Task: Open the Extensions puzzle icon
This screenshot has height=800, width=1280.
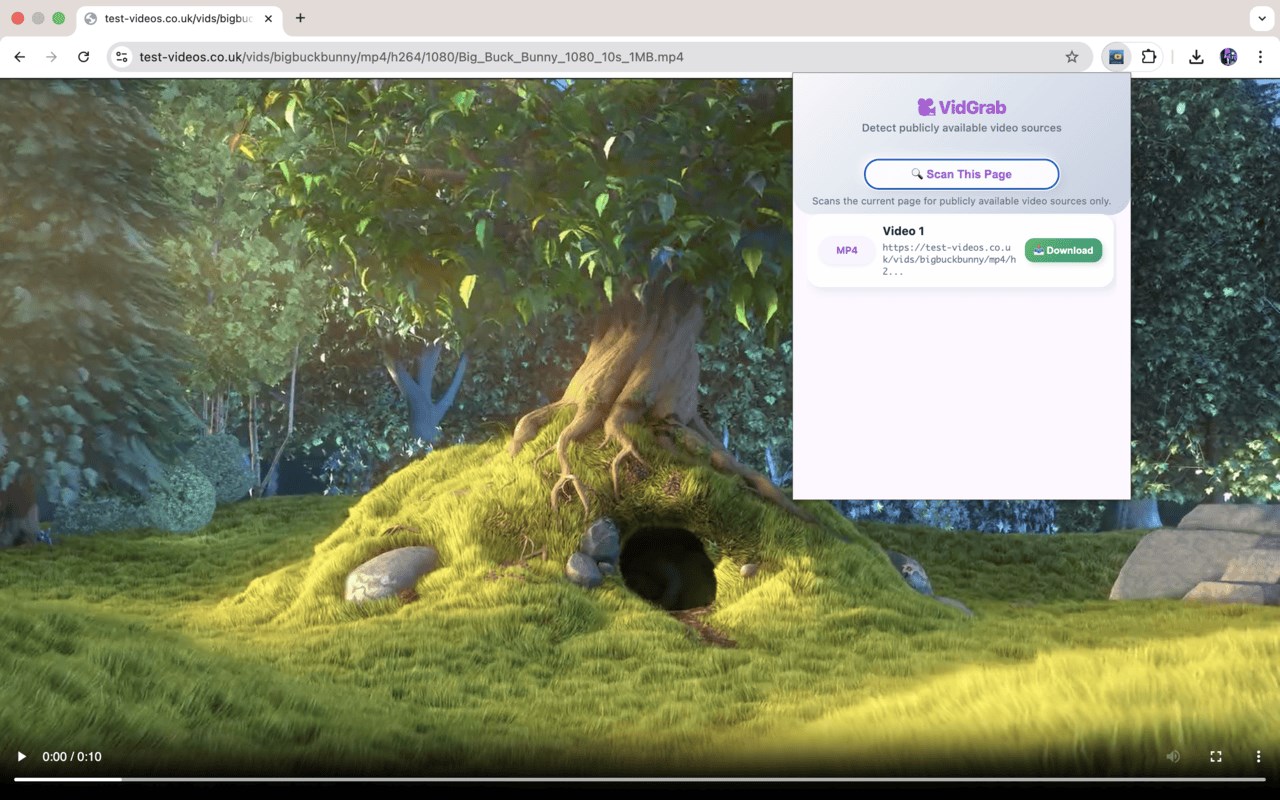Action: coord(1149,57)
